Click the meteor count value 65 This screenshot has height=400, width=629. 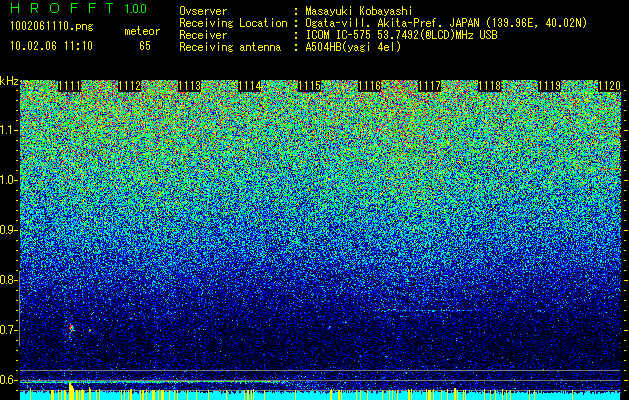[145, 46]
